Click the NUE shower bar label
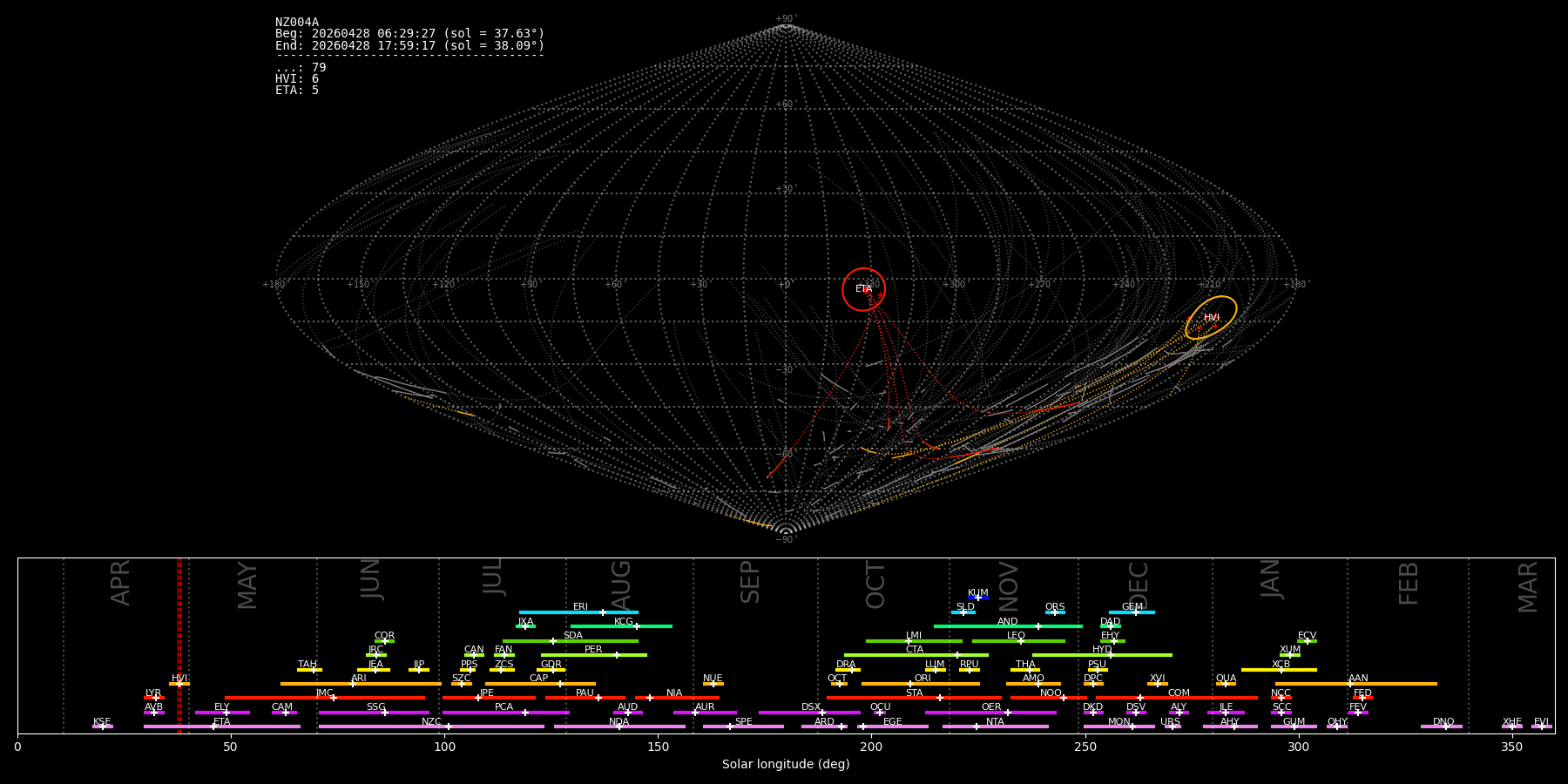Viewport: 1568px width, 784px height. point(713,679)
